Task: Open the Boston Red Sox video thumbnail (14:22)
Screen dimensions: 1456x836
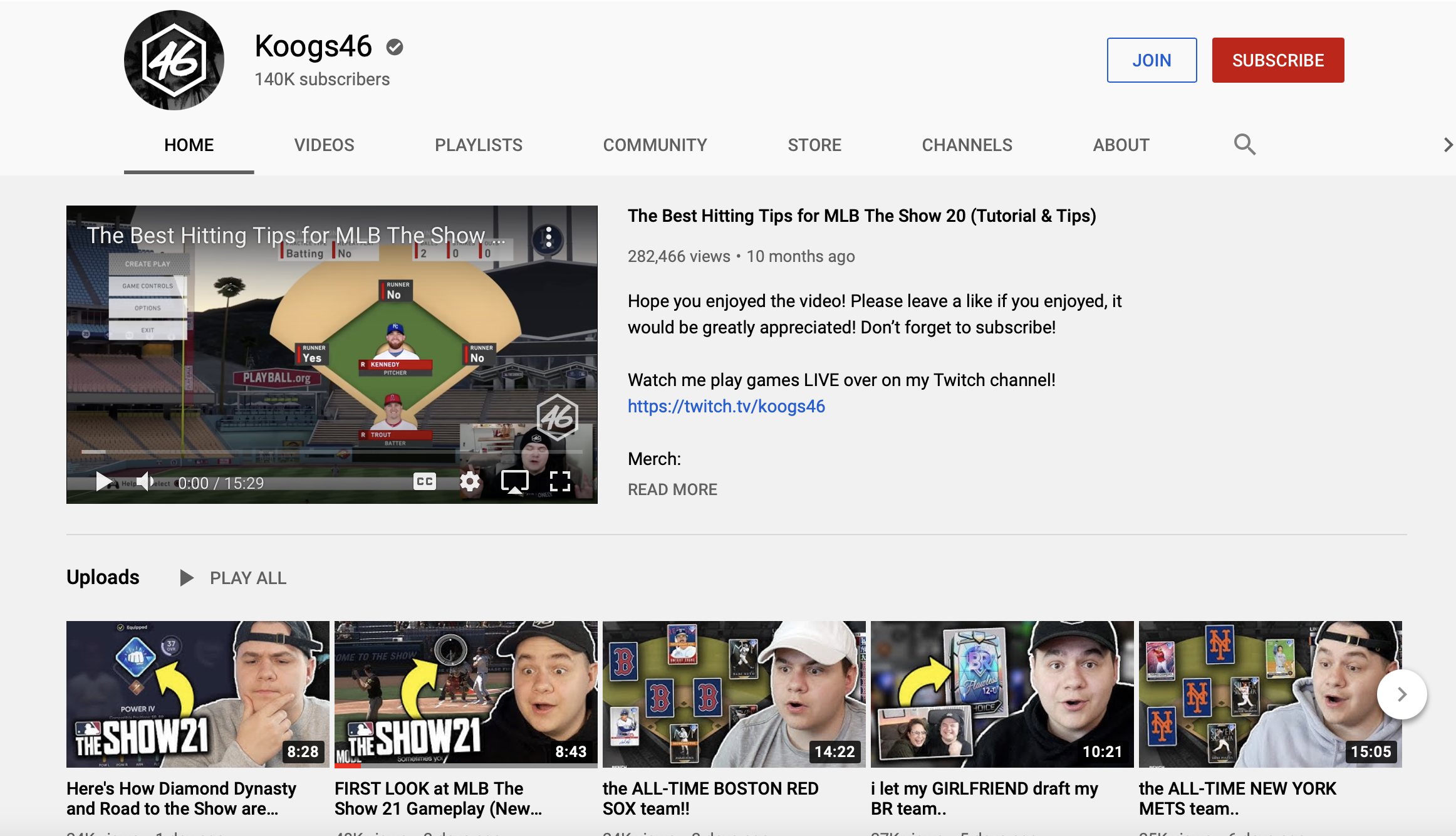Action: (x=734, y=694)
